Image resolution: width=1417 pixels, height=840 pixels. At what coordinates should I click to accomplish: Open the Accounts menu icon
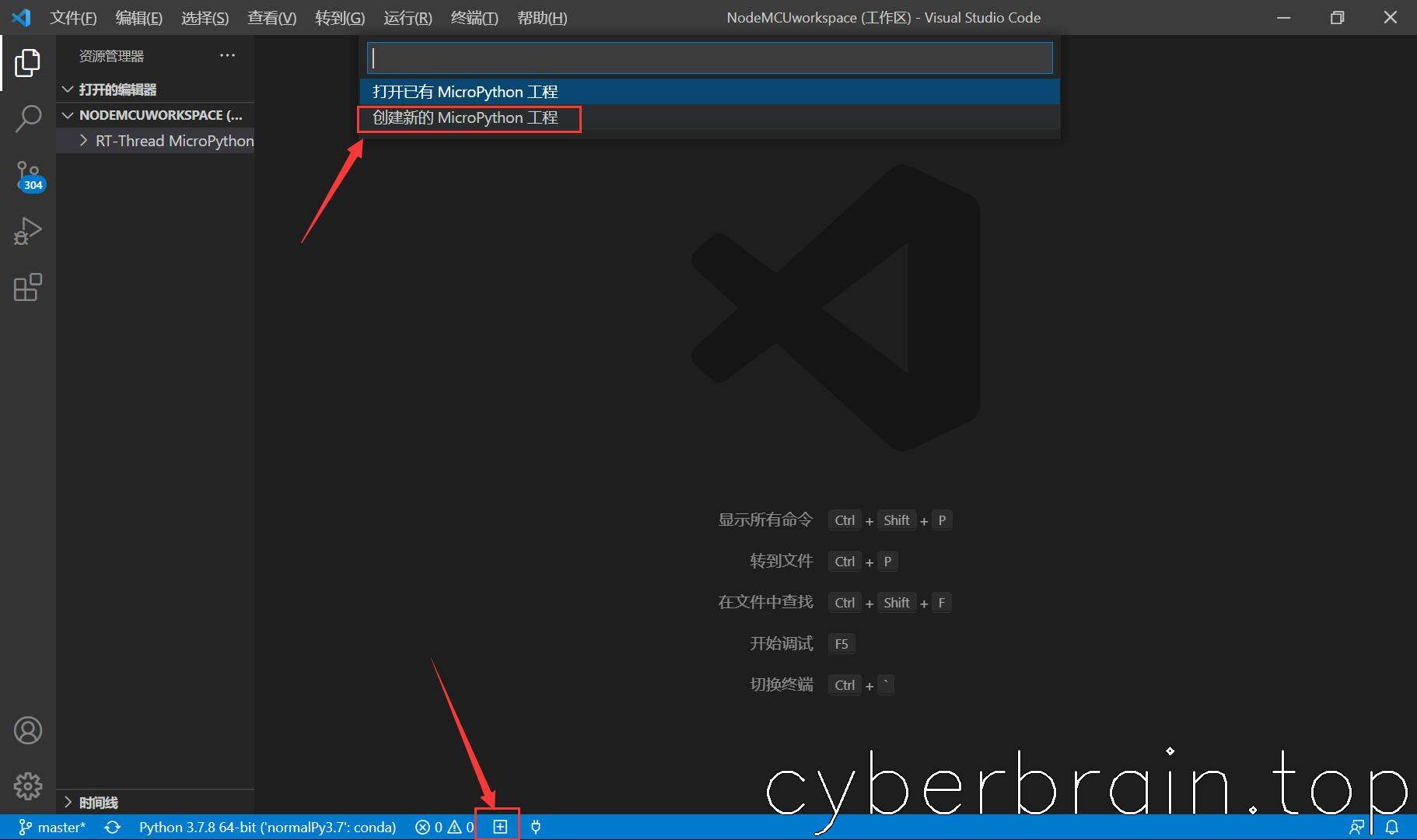28,730
